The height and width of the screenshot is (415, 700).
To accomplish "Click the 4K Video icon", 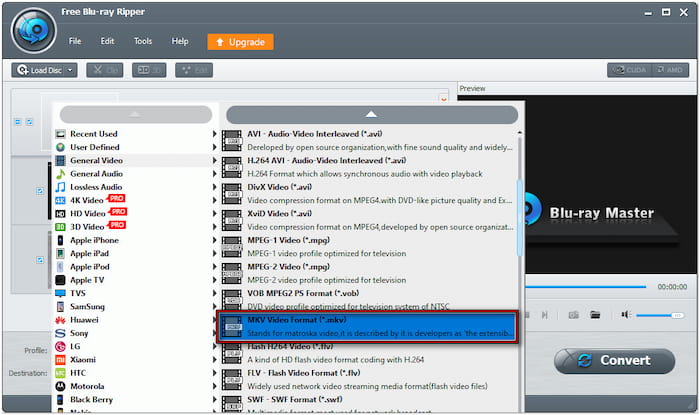I will click(60, 200).
